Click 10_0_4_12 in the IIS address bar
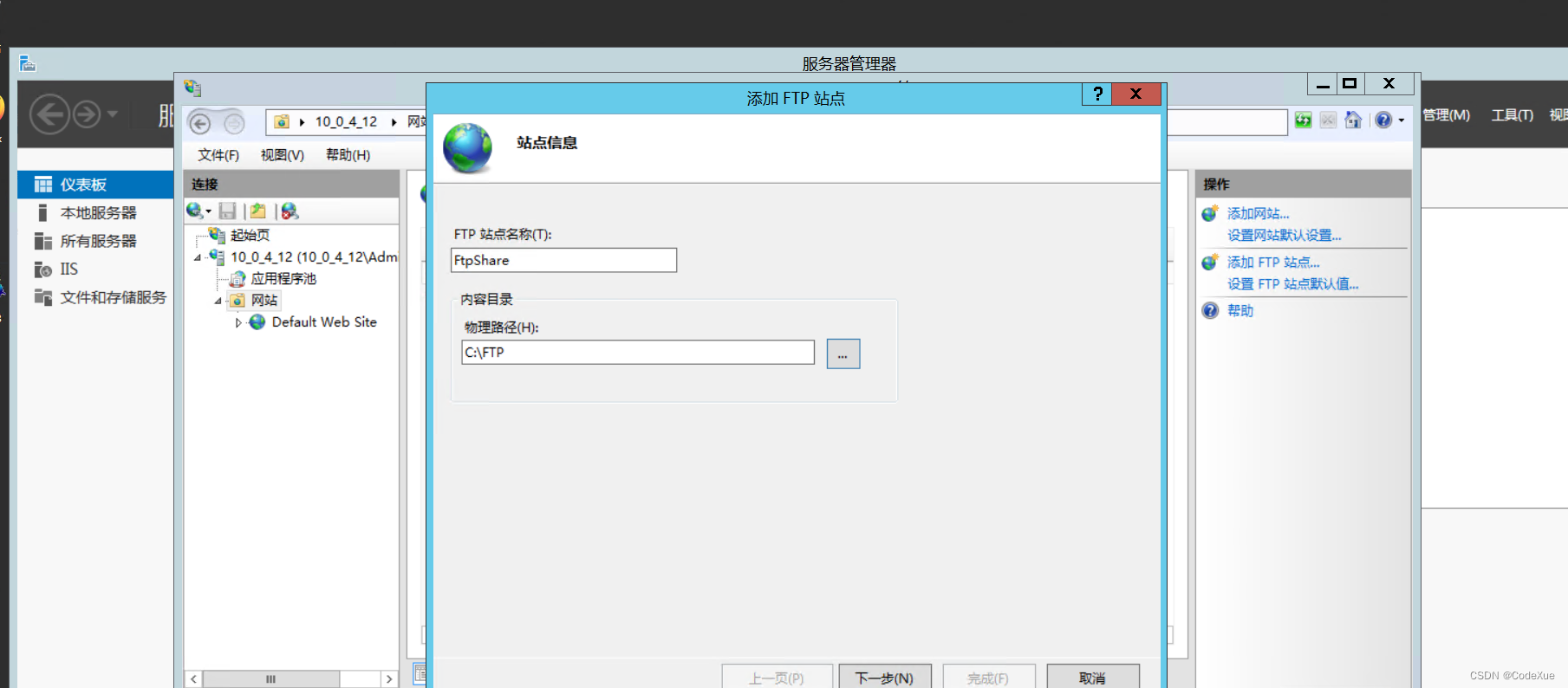 [346, 122]
